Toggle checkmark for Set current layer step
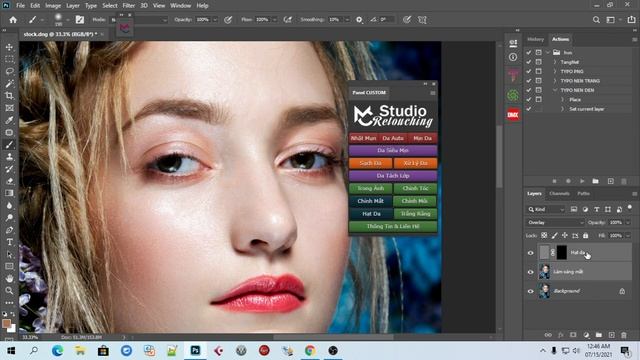 tap(529, 109)
